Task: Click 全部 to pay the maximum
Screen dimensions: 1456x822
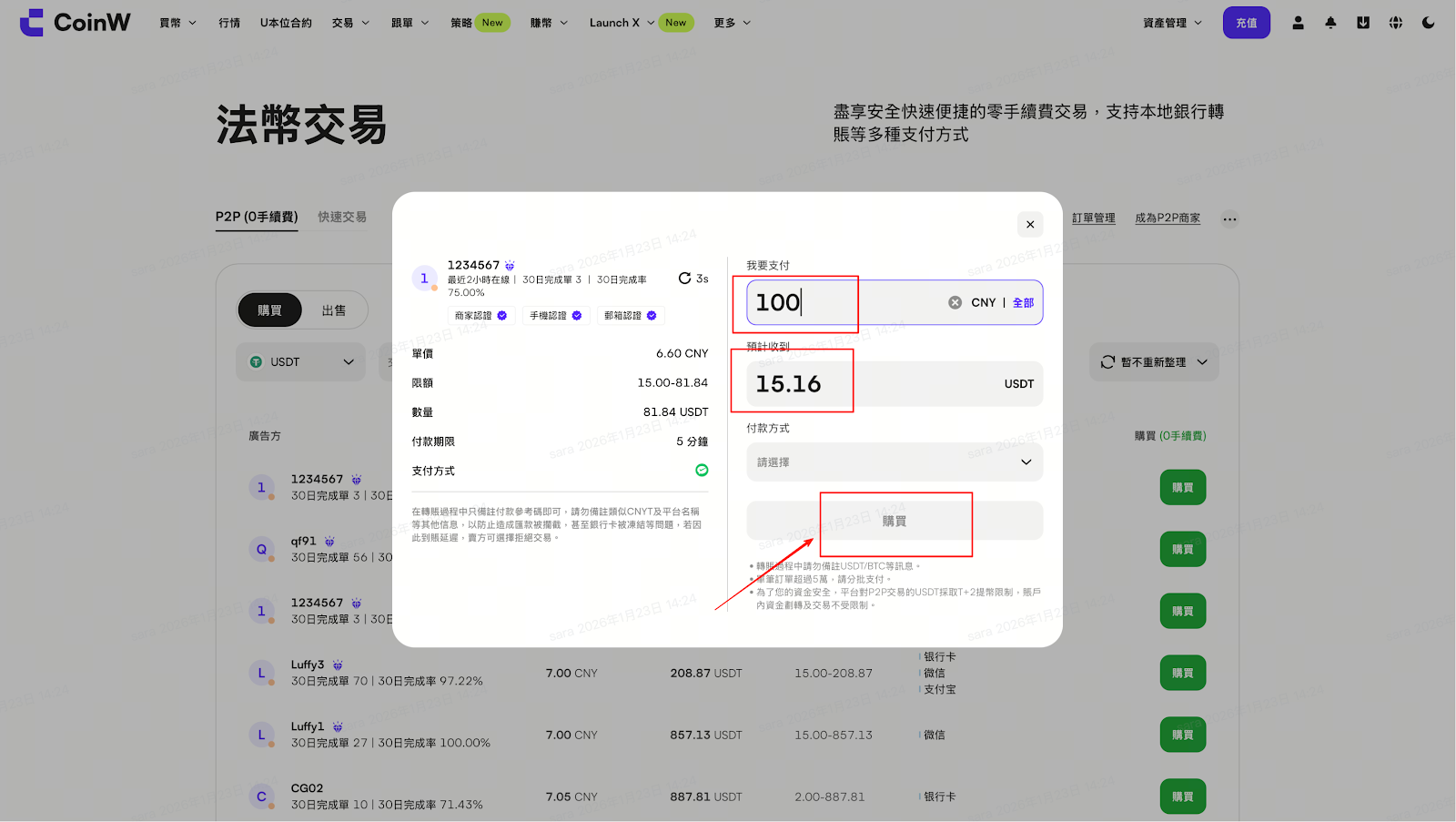Action: [x=1023, y=303]
